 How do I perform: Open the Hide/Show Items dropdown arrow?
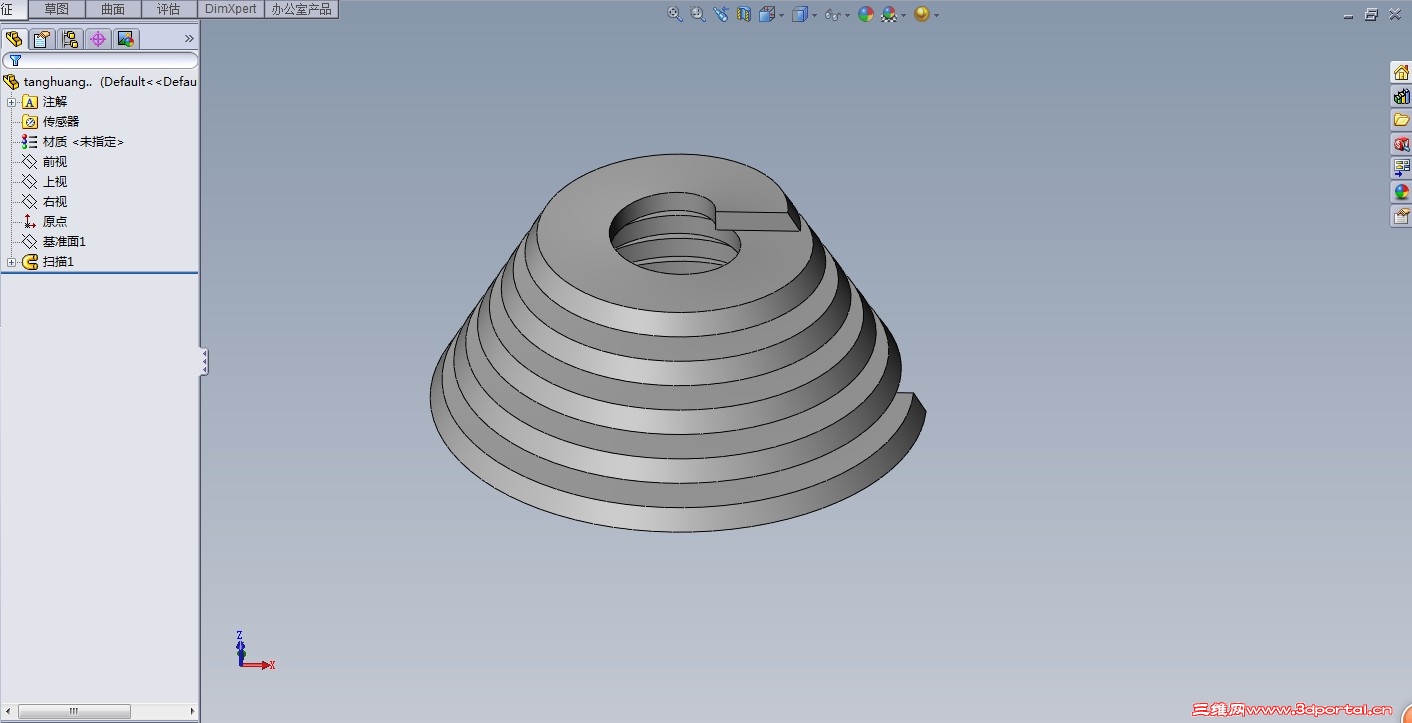click(x=848, y=16)
